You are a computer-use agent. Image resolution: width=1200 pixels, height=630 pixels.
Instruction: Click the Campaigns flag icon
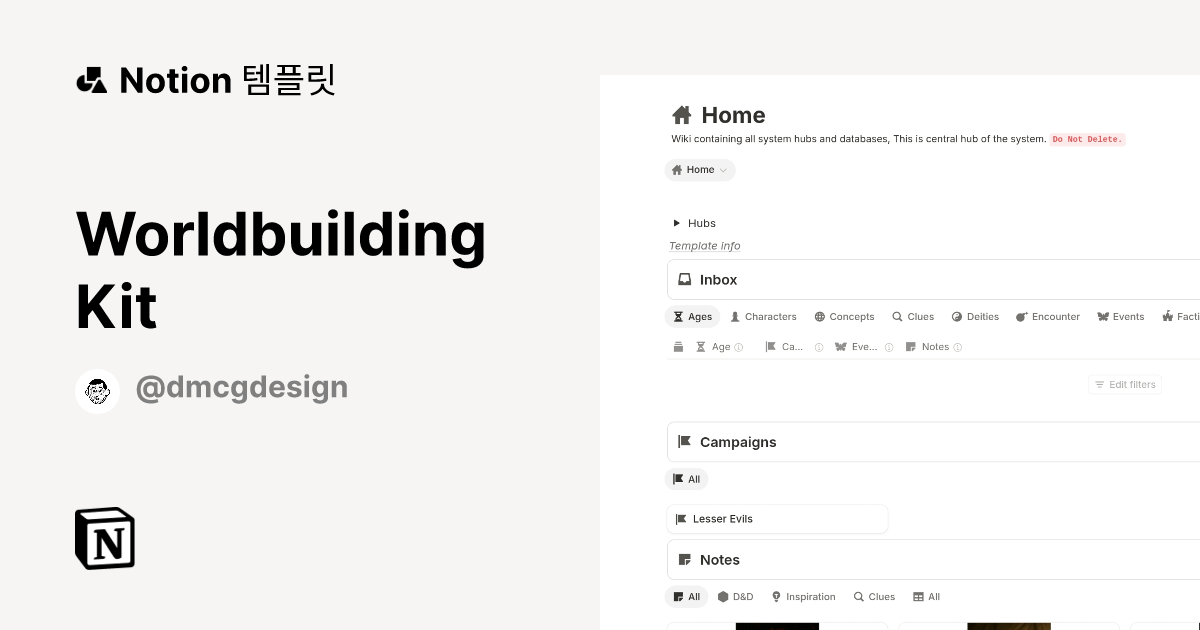[685, 441]
